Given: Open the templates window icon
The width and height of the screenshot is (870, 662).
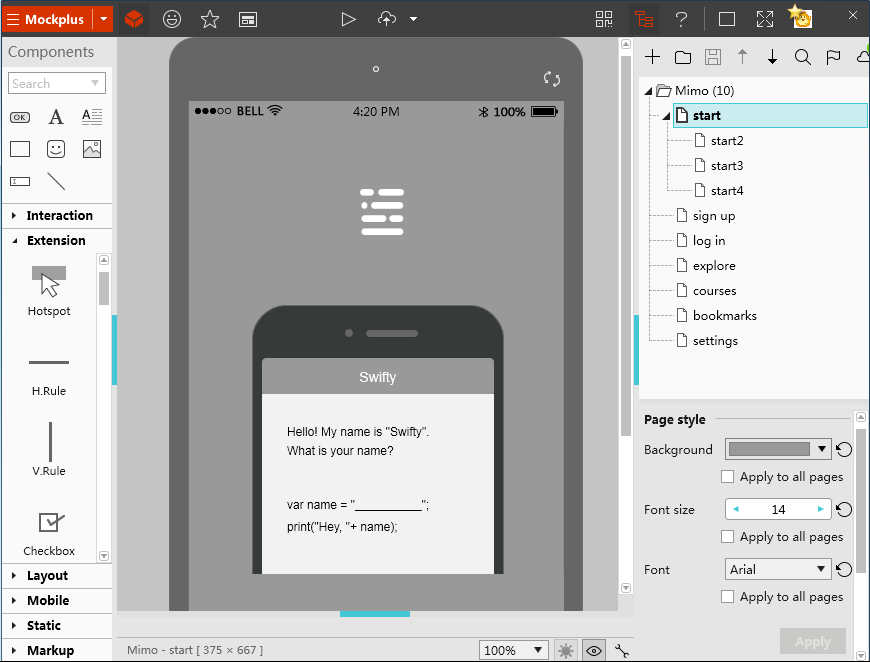Looking at the screenshot, I should pos(247,20).
